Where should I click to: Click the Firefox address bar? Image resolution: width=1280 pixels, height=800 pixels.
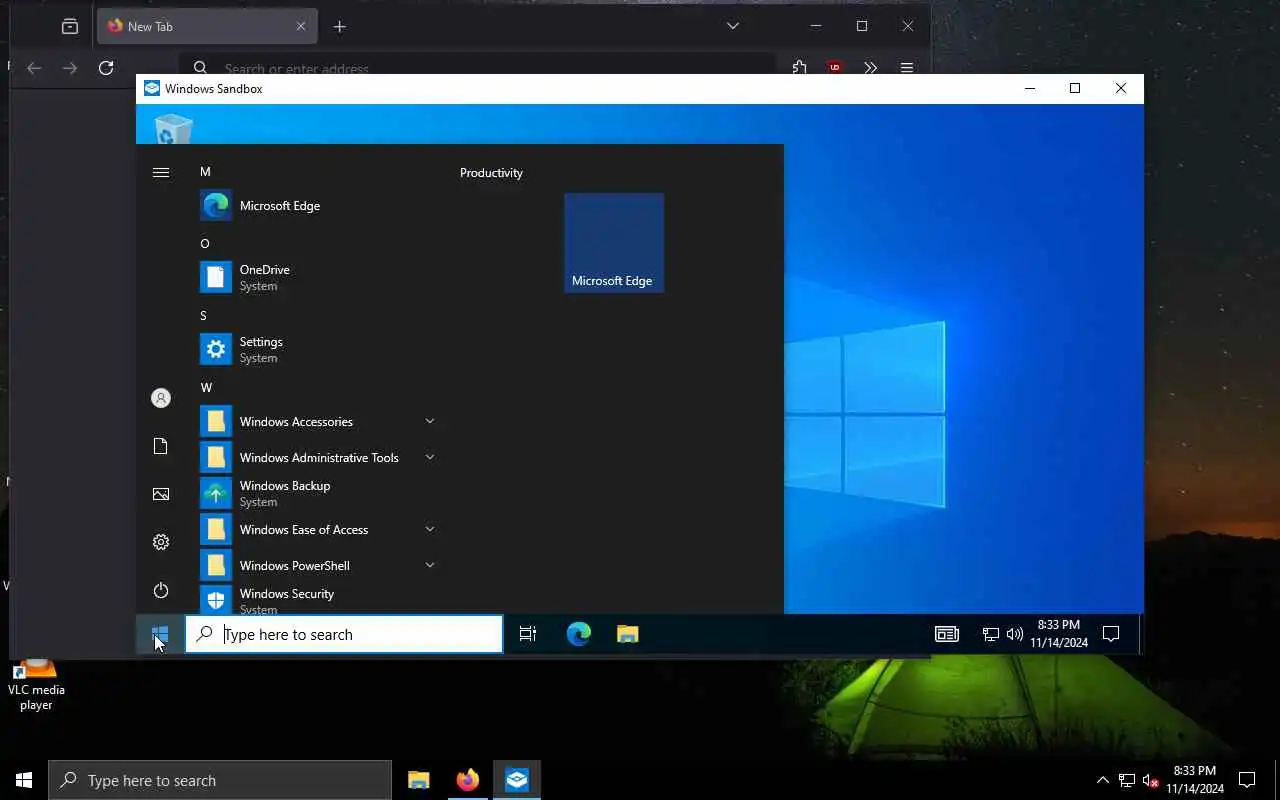(x=477, y=68)
